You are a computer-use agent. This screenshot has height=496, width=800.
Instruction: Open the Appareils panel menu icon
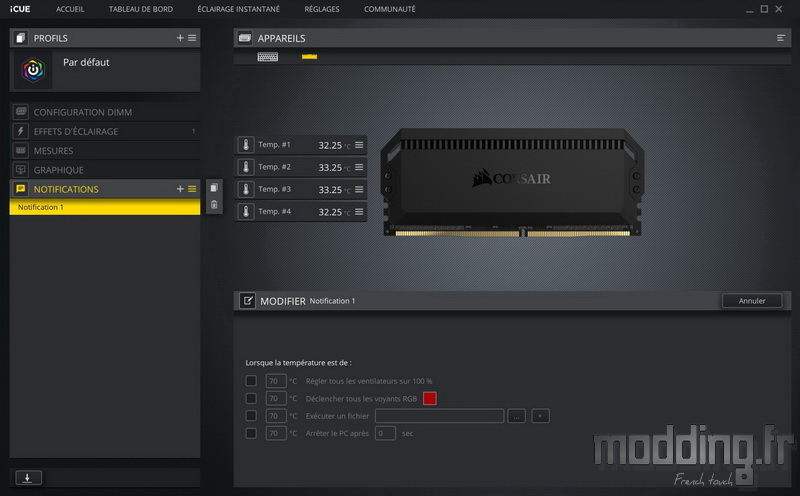(781, 38)
